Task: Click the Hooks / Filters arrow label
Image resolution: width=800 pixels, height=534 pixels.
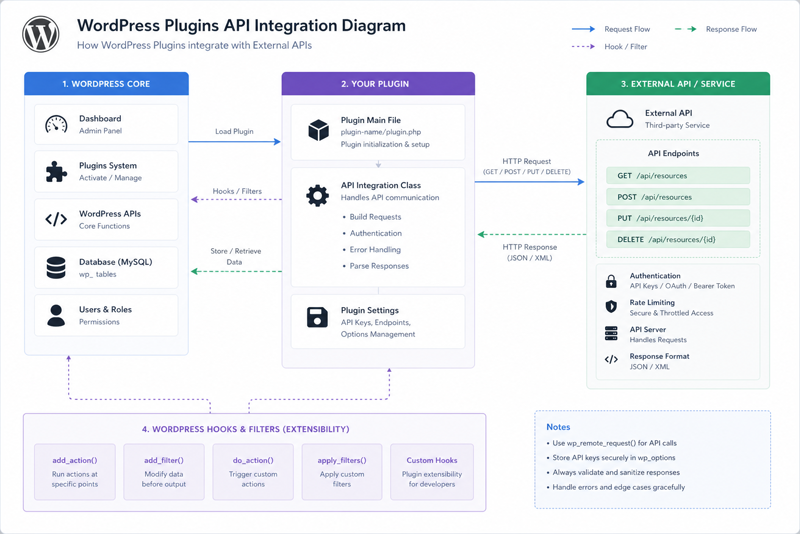Action: pos(237,191)
